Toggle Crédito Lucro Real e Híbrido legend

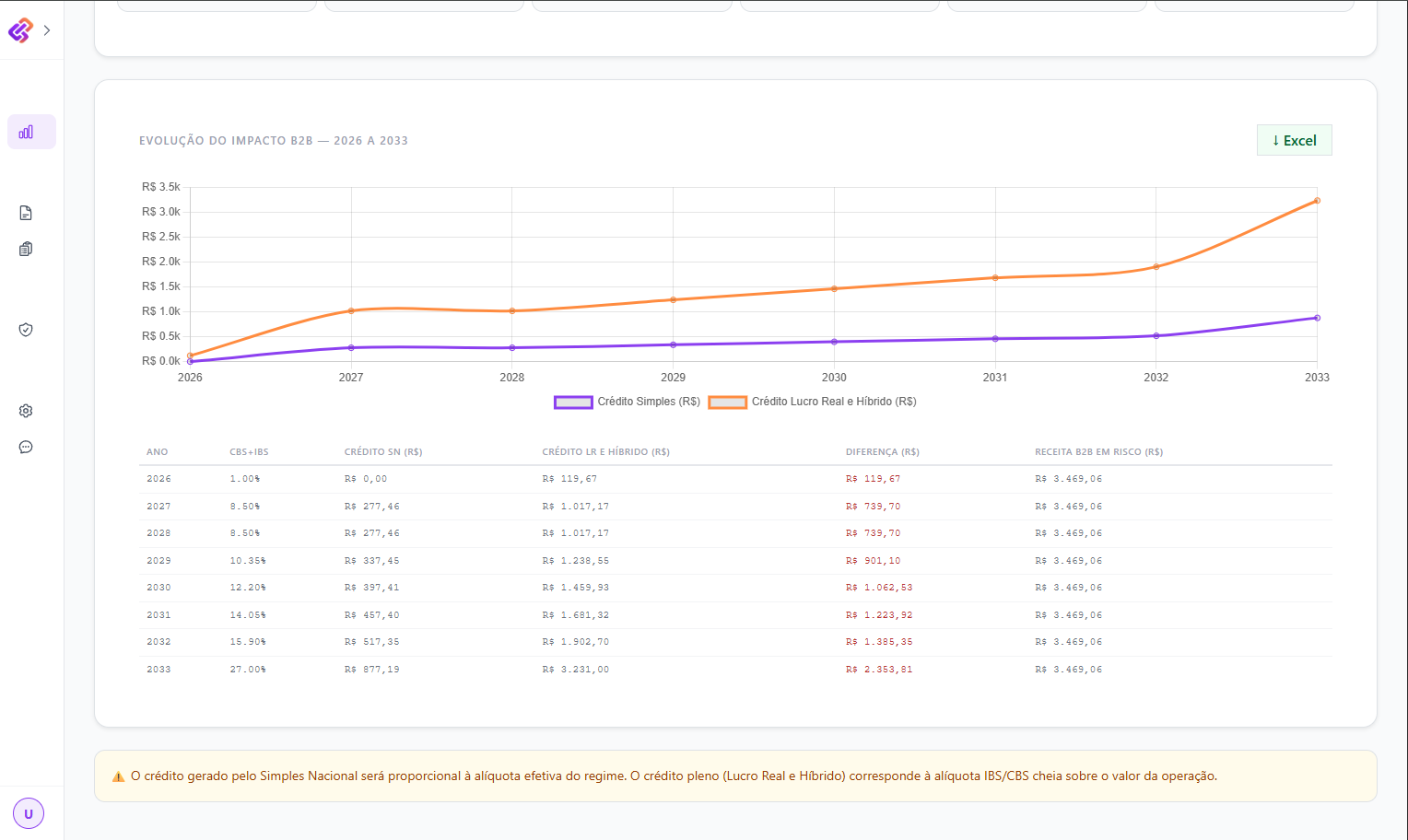[813, 402]
